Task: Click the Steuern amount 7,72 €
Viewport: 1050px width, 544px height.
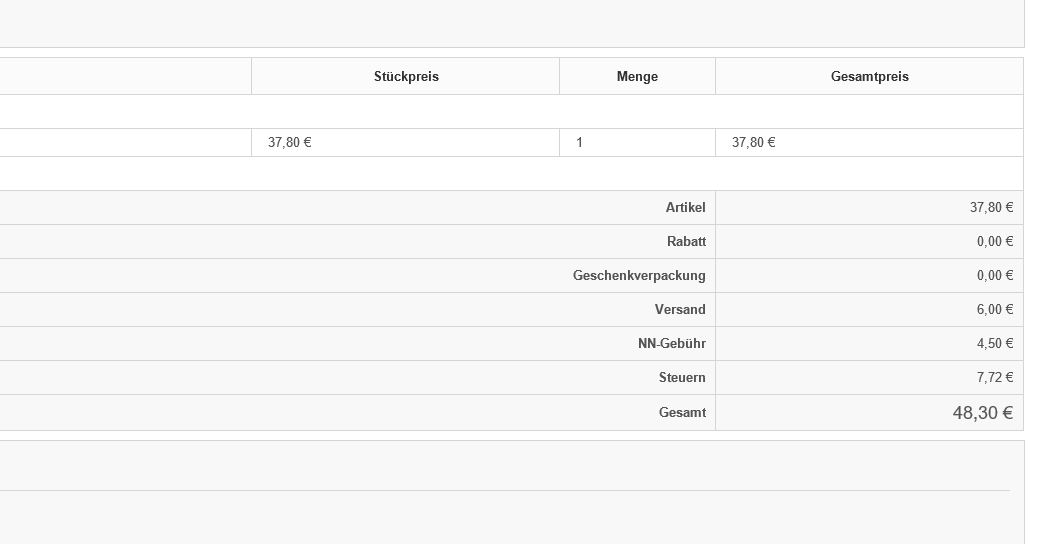Action: coord(994,378)
